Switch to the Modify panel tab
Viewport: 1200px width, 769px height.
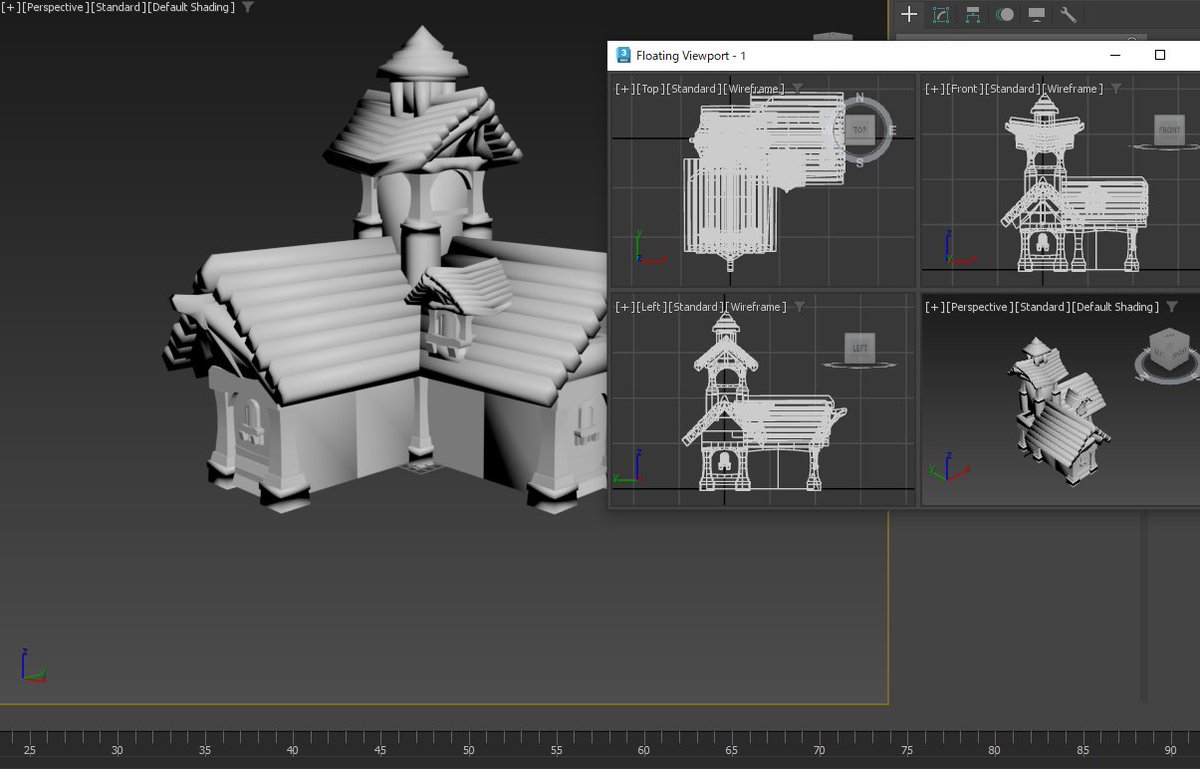(941, 14)
